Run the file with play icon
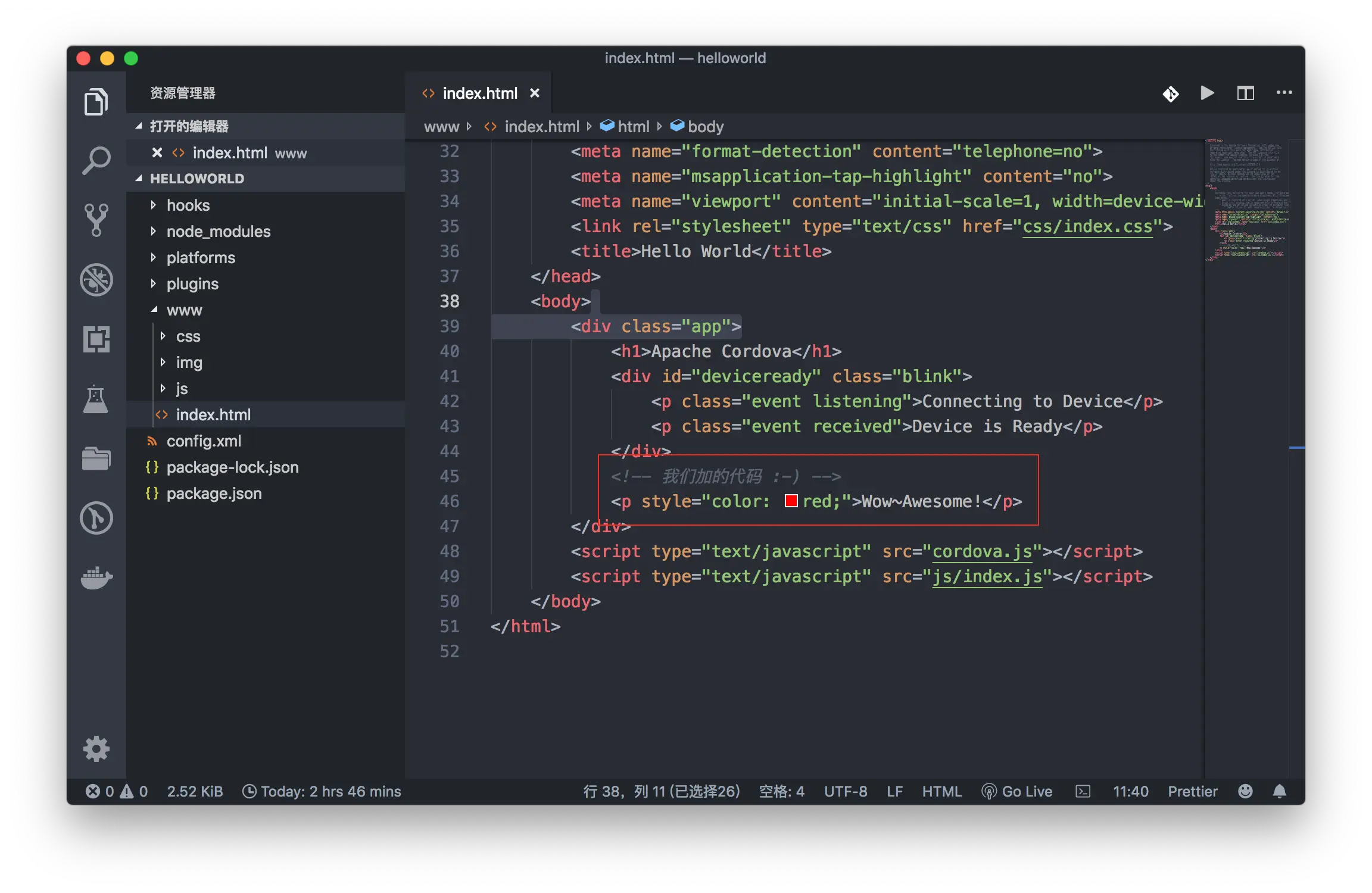 pyautogui.click(x=1207, y=93)
